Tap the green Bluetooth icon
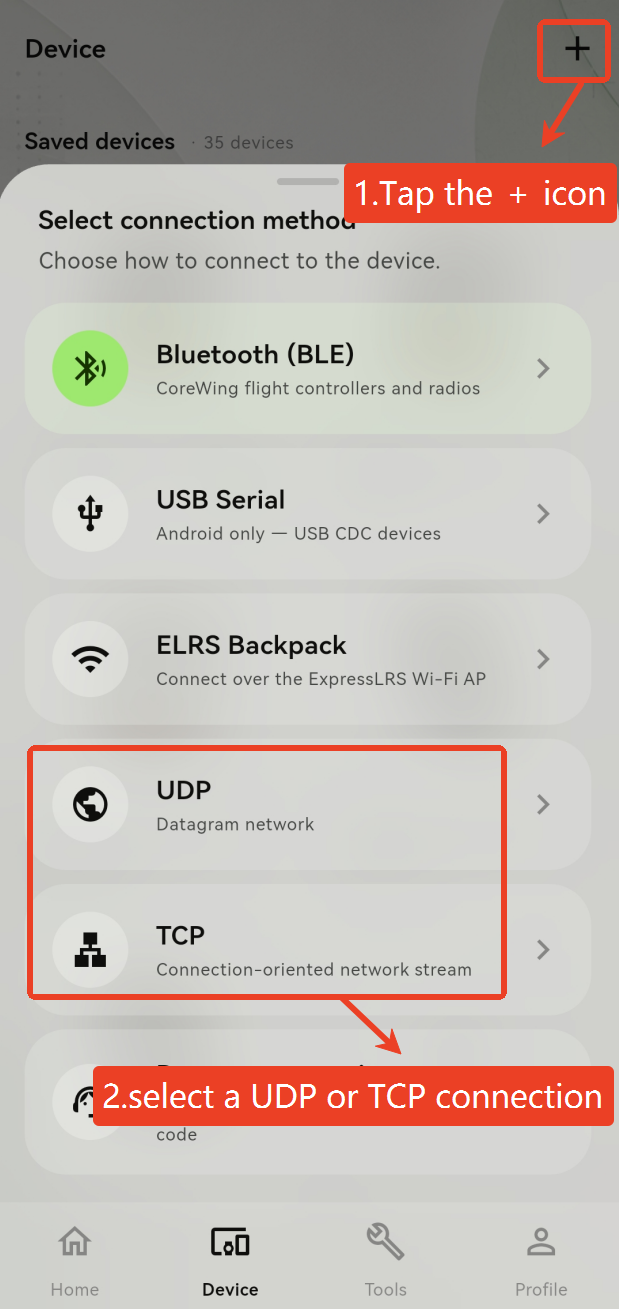The width and height of the screenshot is (619, 1309). [90, 369]
